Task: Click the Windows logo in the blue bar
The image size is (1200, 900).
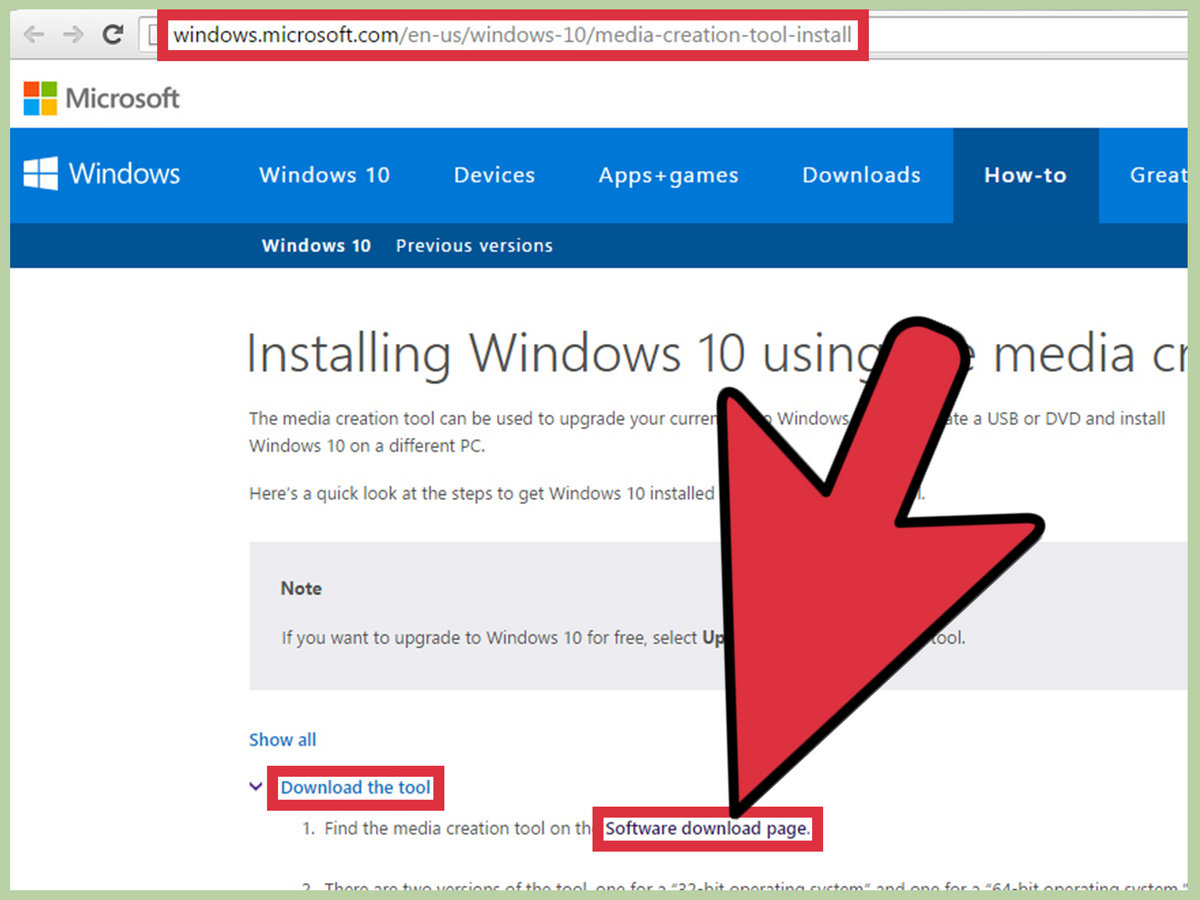Action: (x=102, y=174)
